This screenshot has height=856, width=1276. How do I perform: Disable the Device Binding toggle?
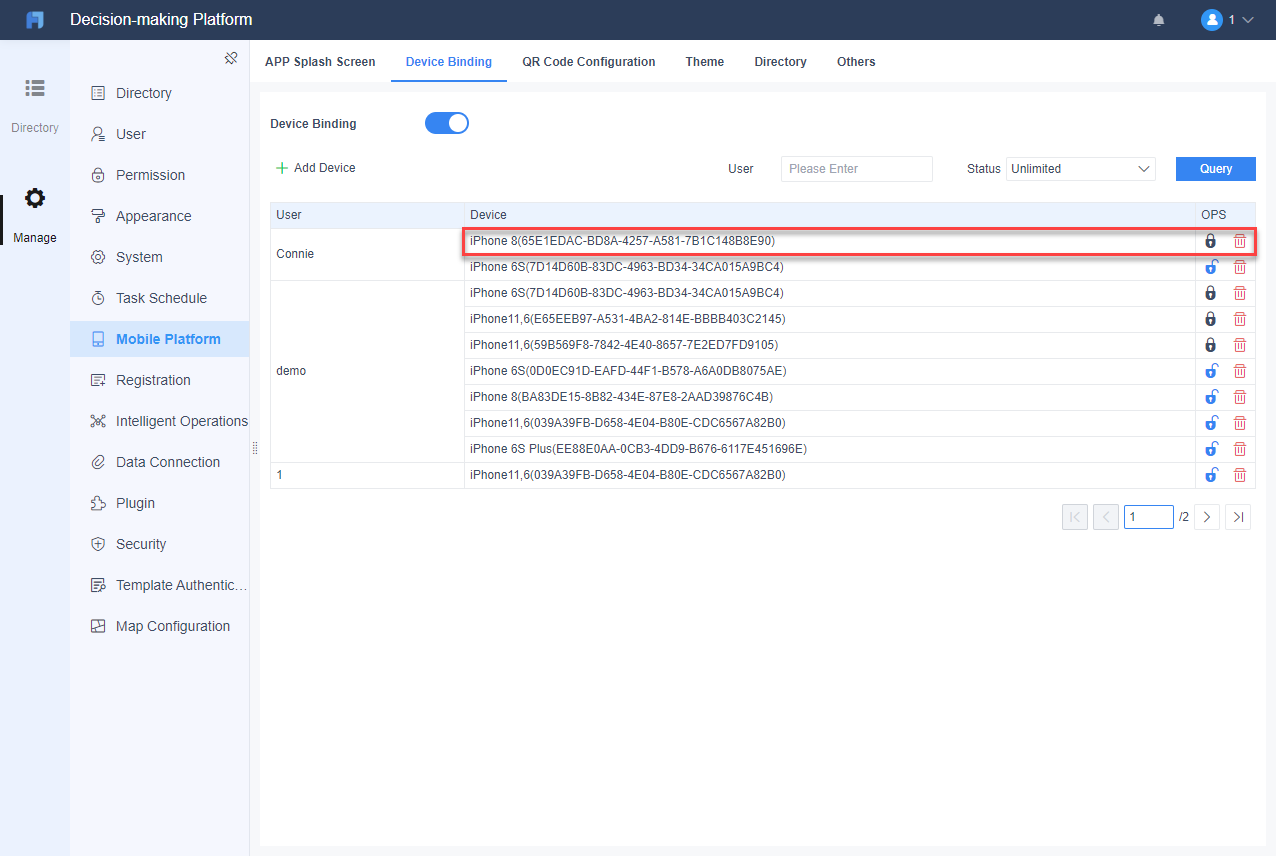(446, 122)
